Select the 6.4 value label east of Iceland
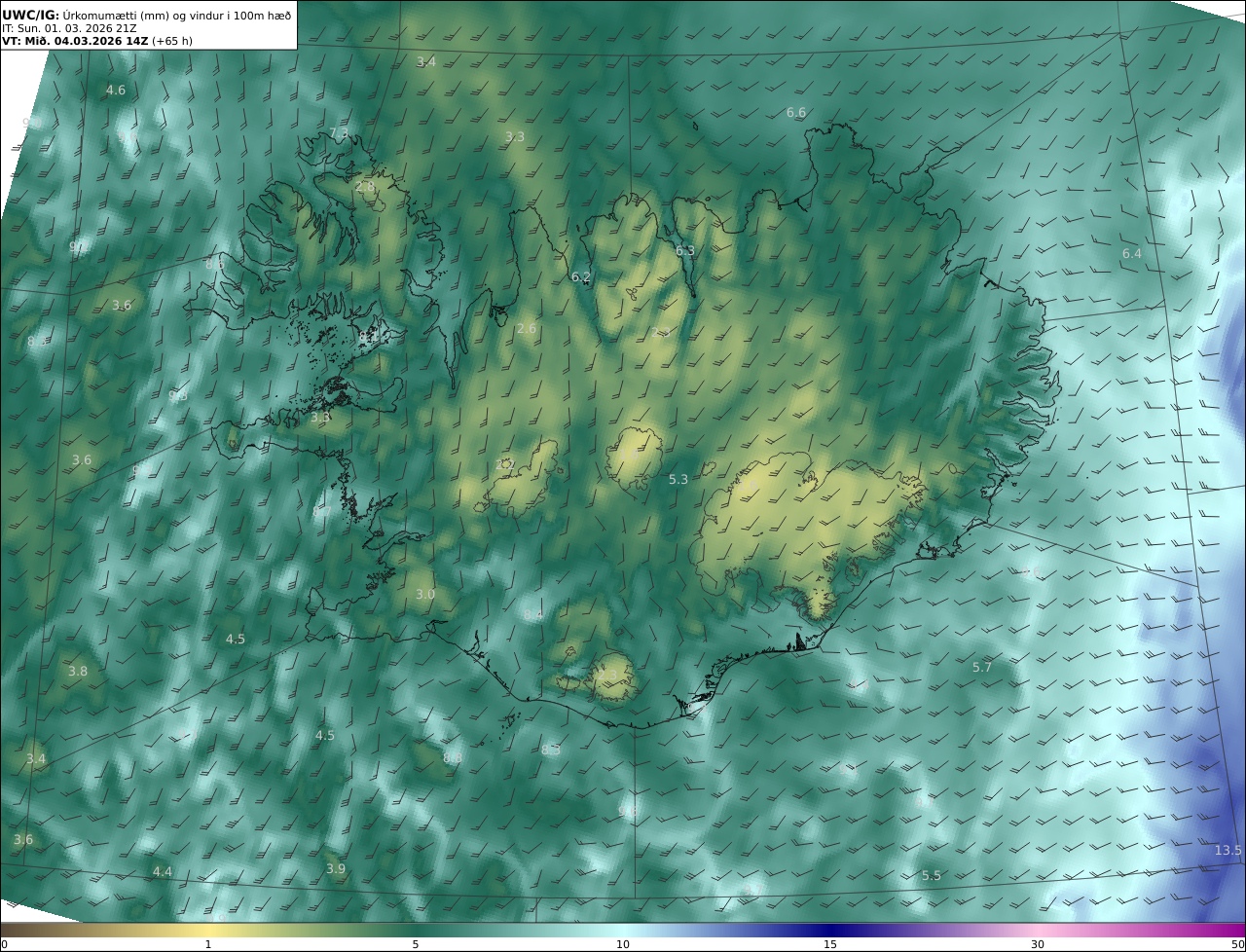 coord(1132,254)
